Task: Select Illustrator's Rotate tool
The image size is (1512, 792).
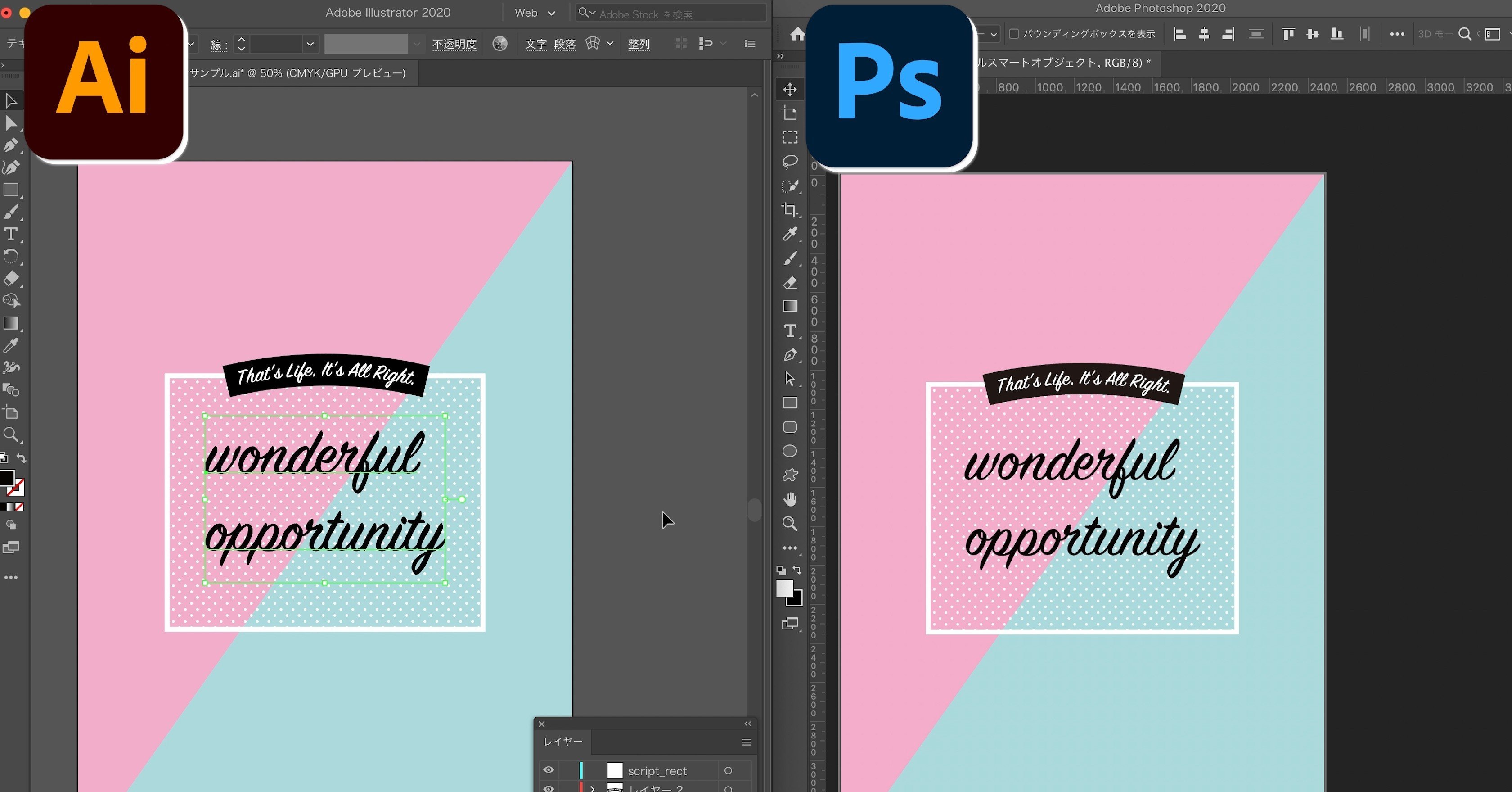Action: 11,256
